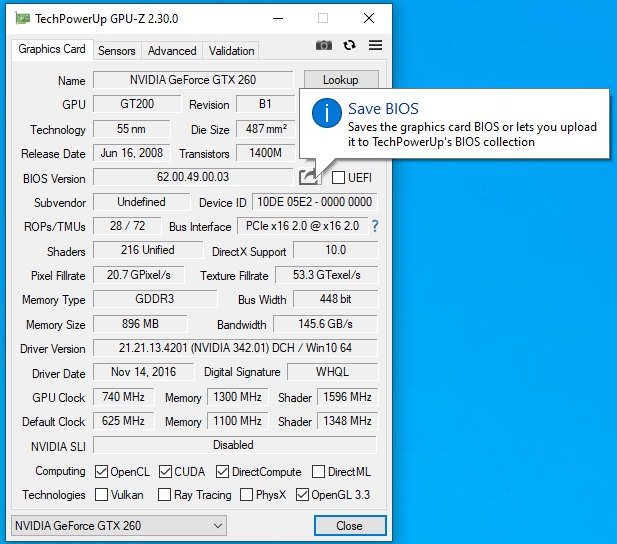Click the Subvendor value Undefined
The width and height of the screenshot is (617, 544).
click(x=141, y=202)
